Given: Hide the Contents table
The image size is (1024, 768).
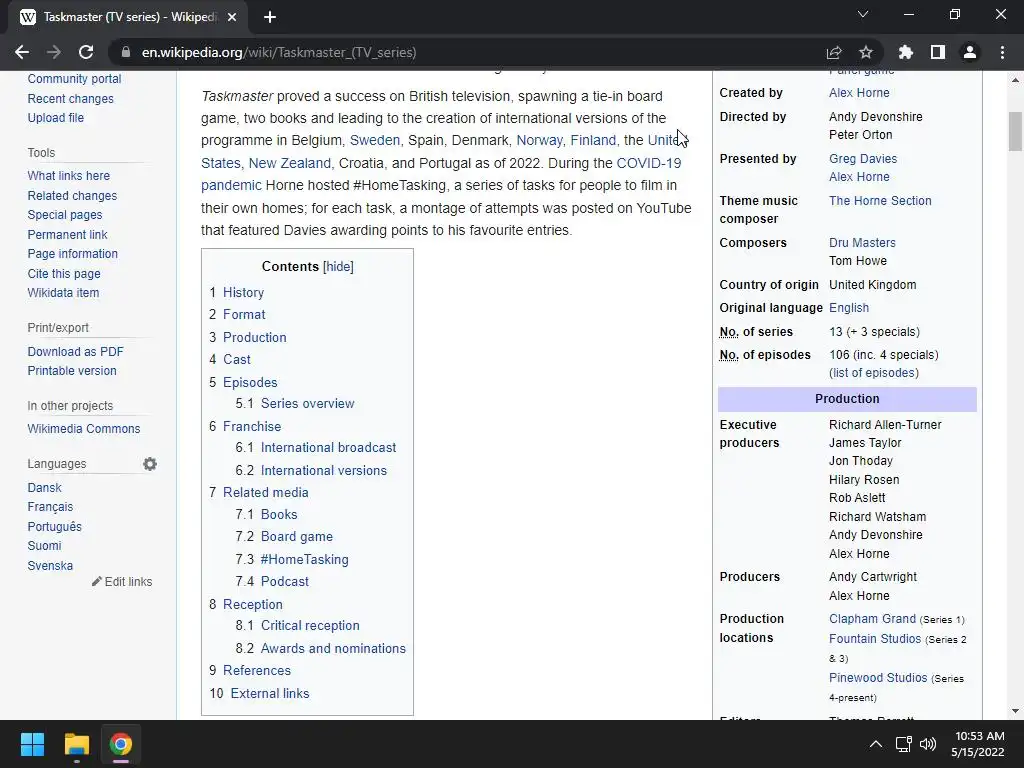Looking at the screenshot, I should [x=338, y=266].
